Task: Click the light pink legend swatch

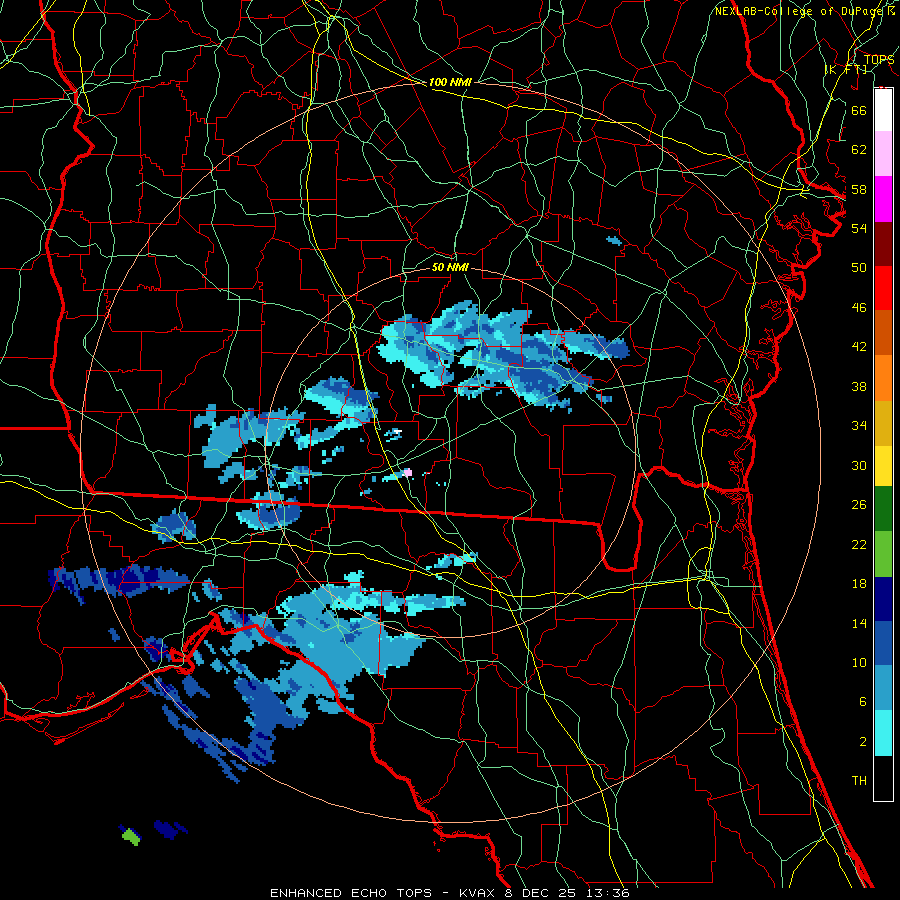Action: click(883, 153)
